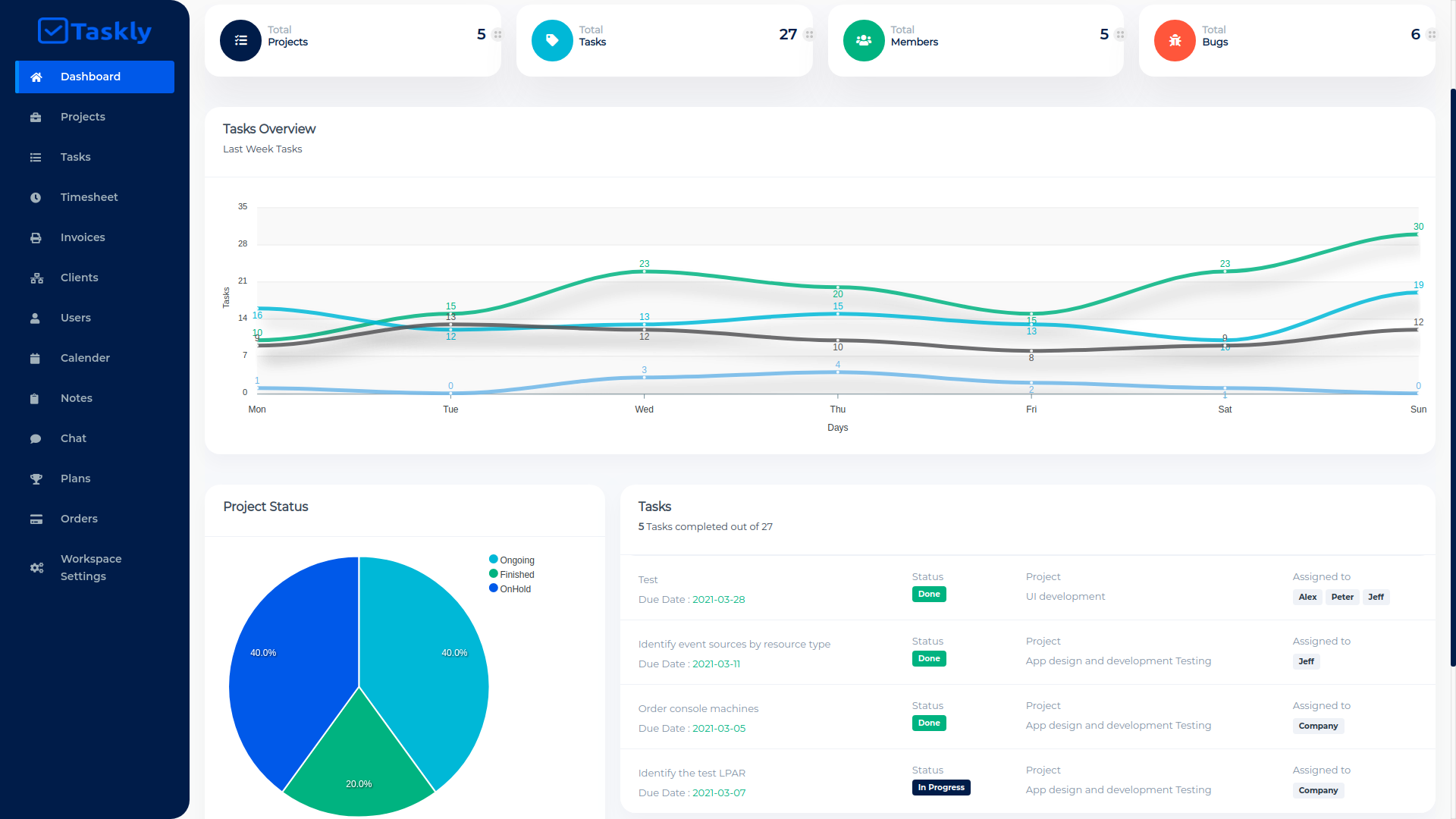Select Dashboard in the sidebar menu
Image resolution: width=1456 pixels, height=819 pixels.
tap(90, 77)
